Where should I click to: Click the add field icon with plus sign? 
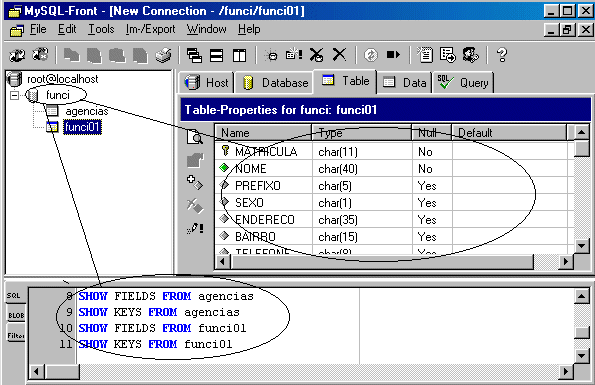(x=195, y=182)
